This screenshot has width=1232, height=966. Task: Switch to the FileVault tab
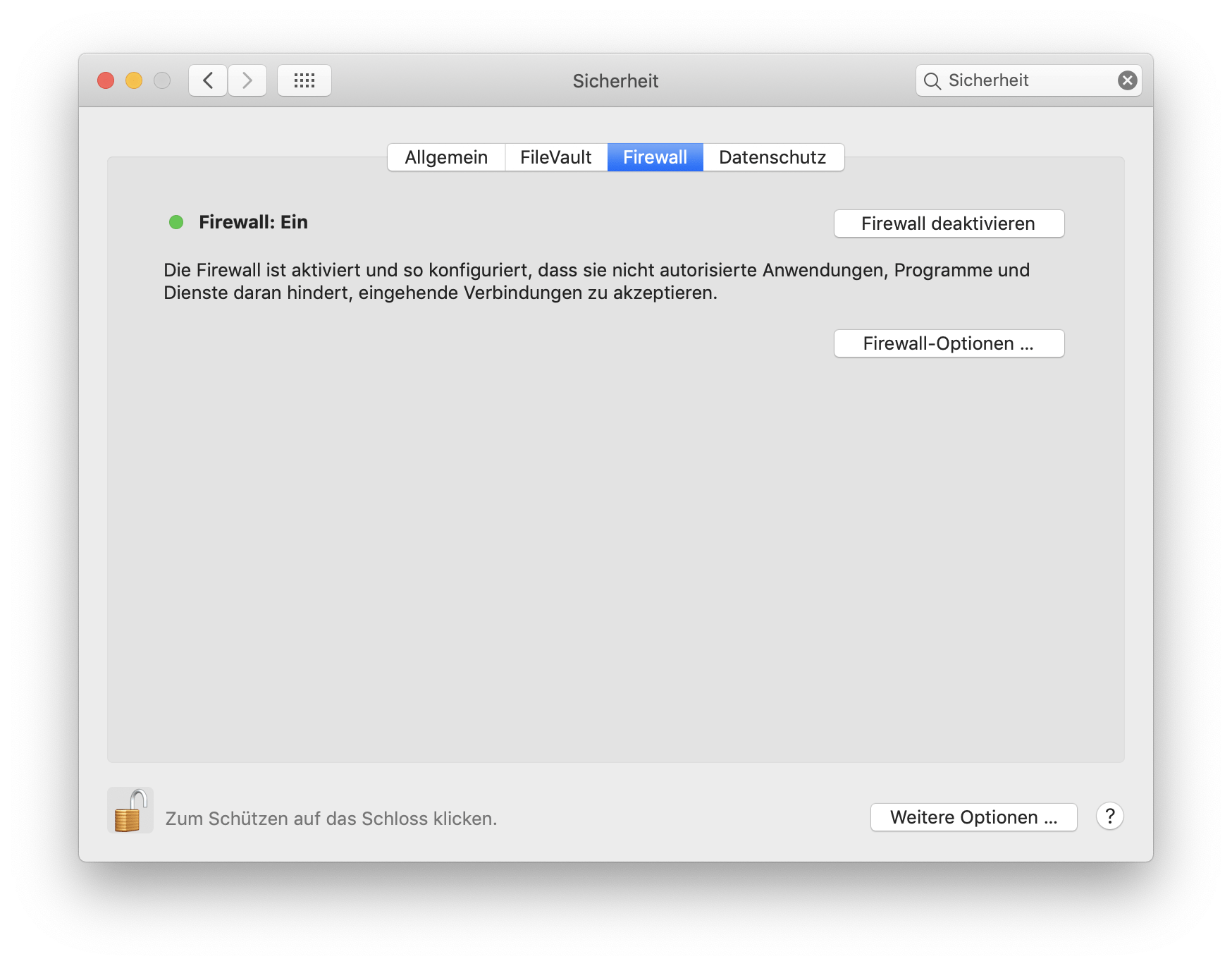[x=556, y=157]
